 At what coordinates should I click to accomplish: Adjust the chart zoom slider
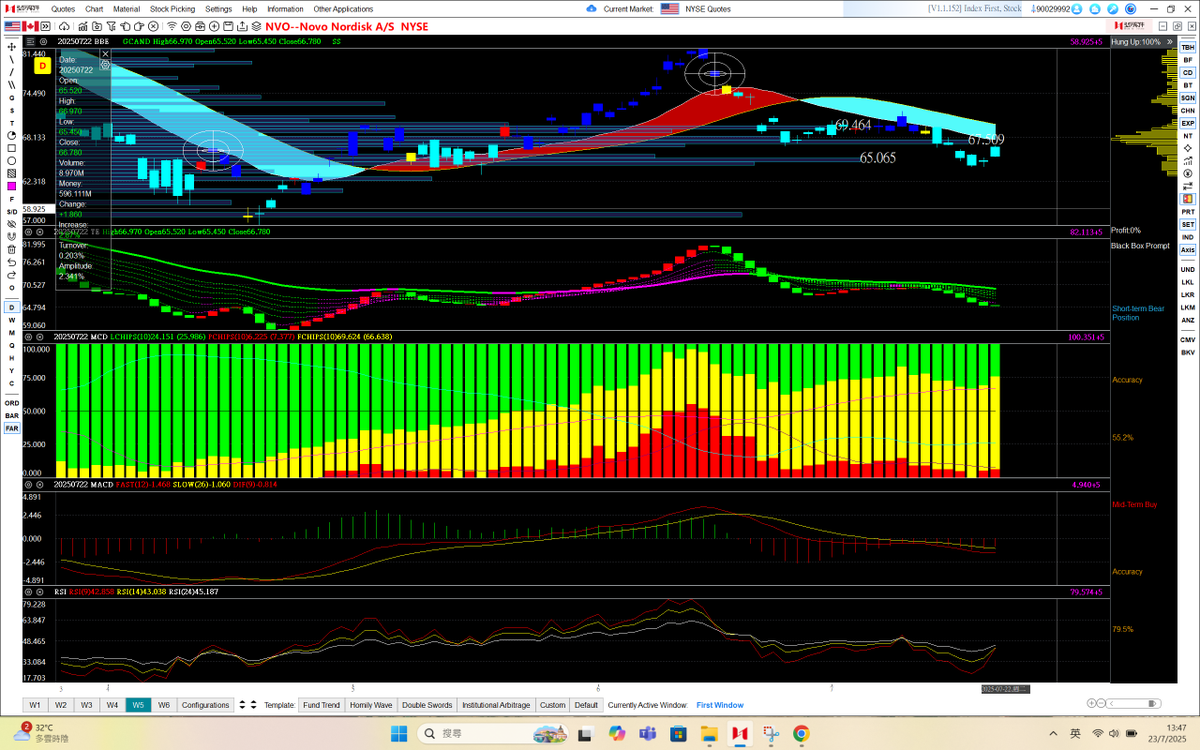tap(1134, 703)
